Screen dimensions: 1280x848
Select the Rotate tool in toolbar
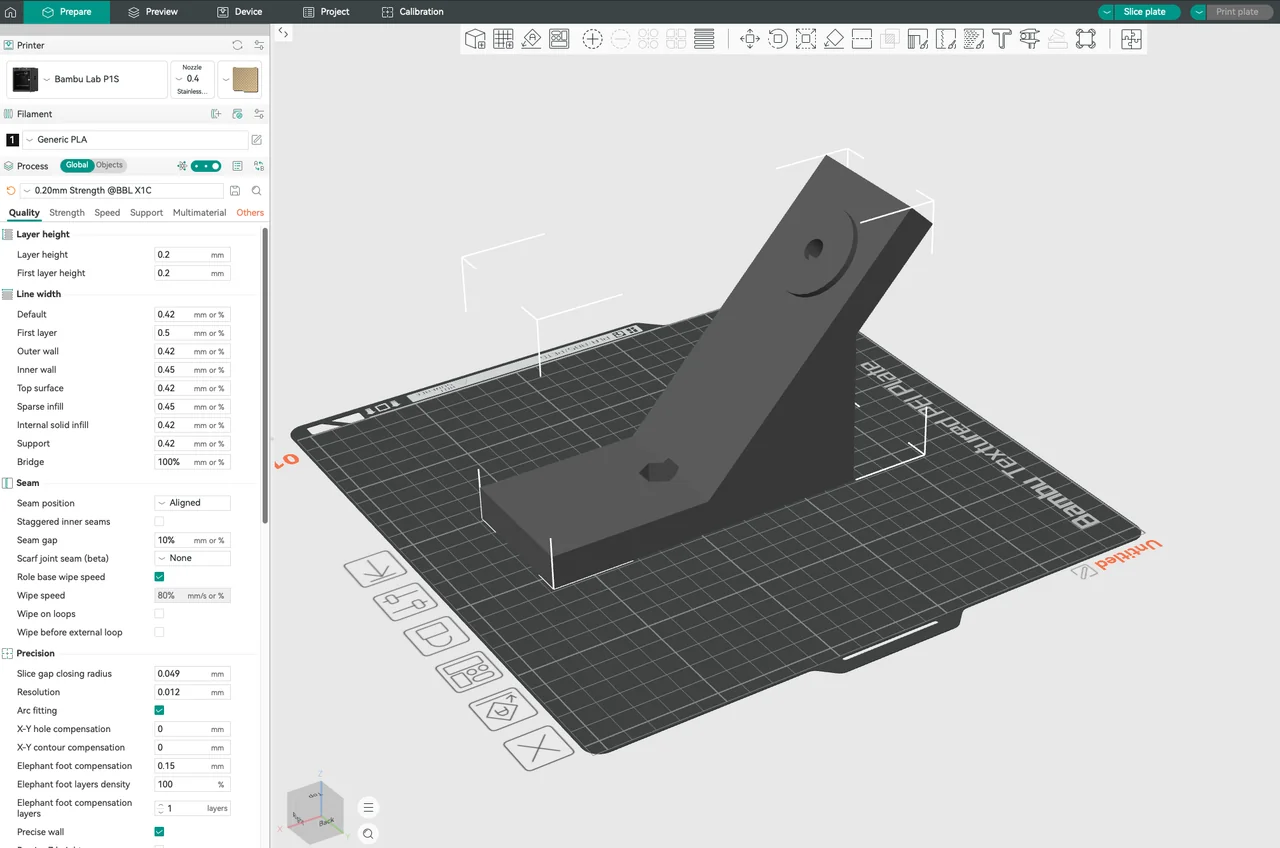tap(777, 39)
